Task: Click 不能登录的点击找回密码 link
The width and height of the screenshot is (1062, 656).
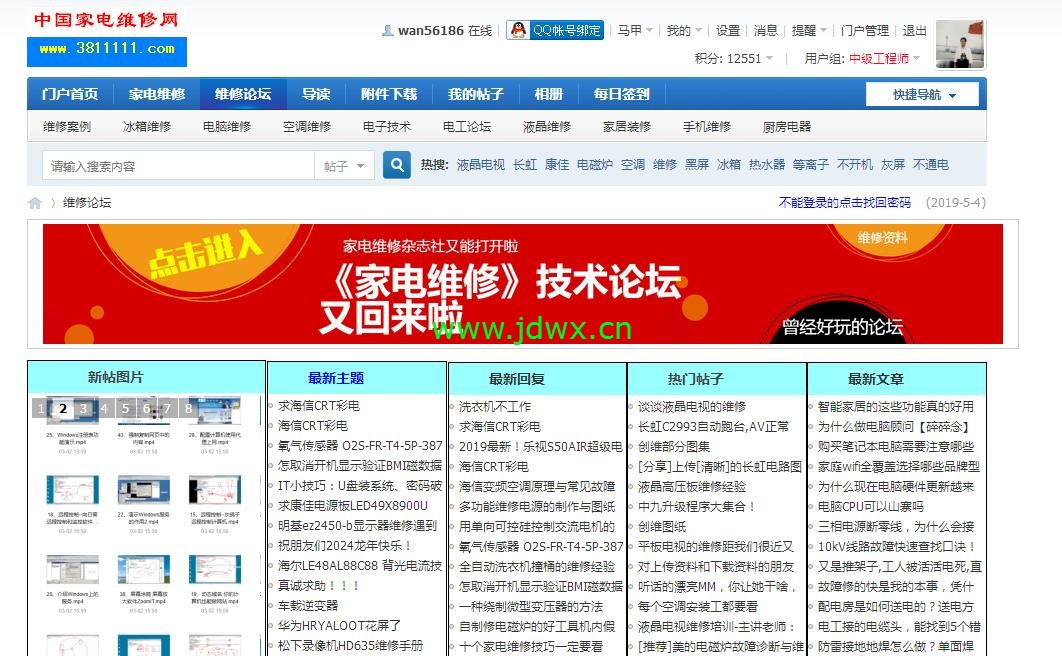Action: tap(845, 202)
